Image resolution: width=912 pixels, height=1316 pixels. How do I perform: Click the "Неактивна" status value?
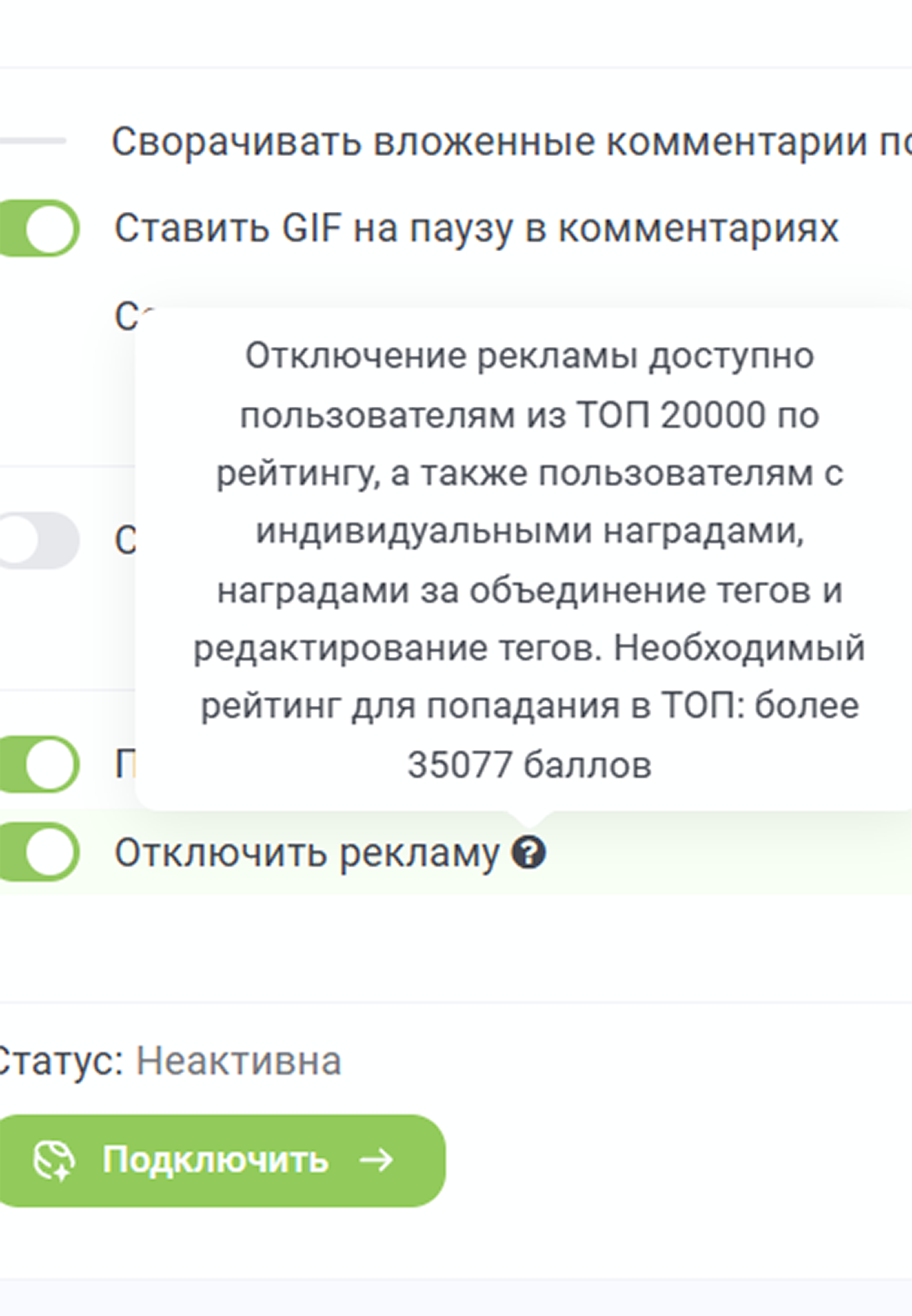pos(239,1062)
